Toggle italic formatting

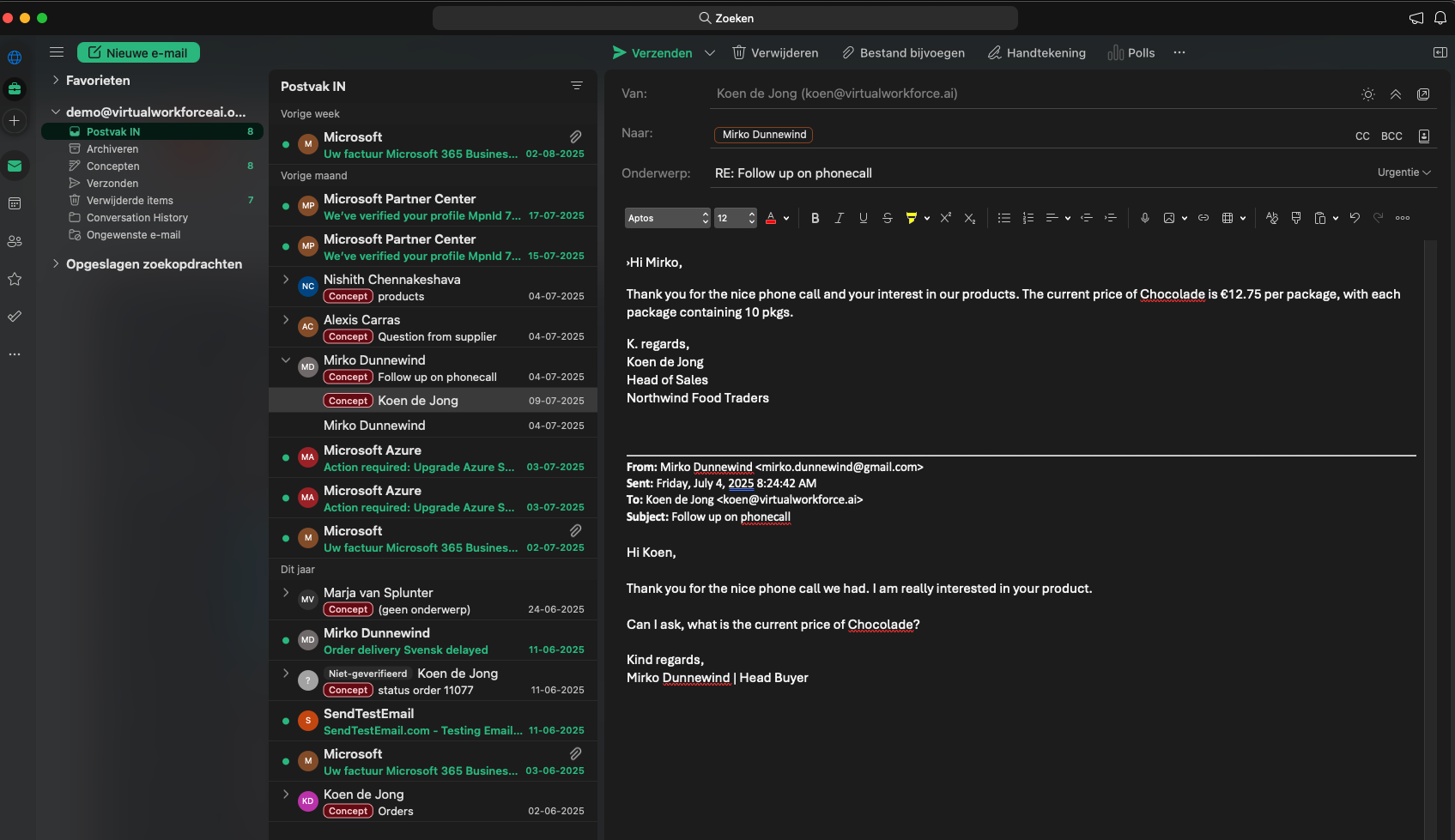(x=840, y=218)
